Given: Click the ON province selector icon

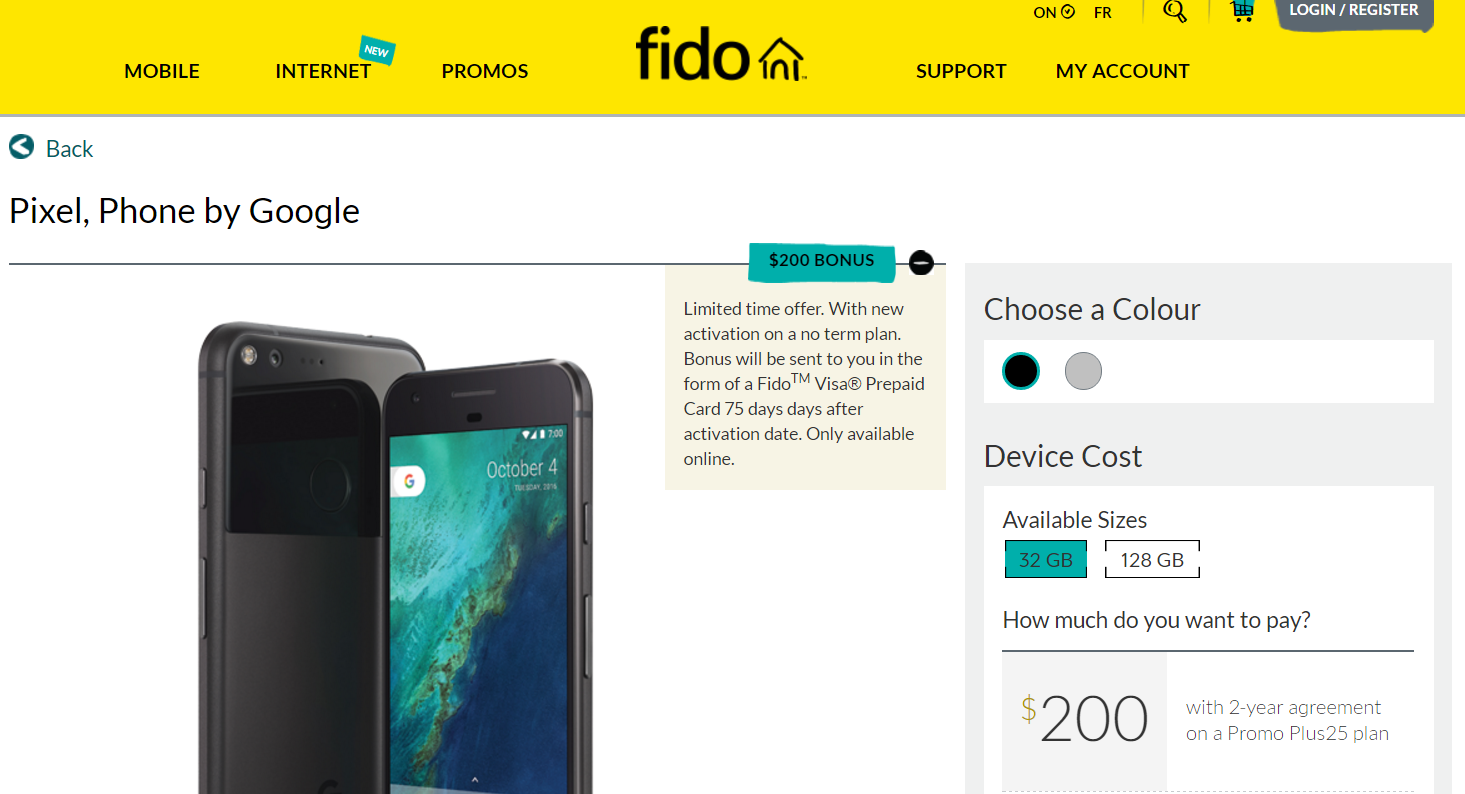Looking at the screenshot, I should click(x=1068, y=12).
